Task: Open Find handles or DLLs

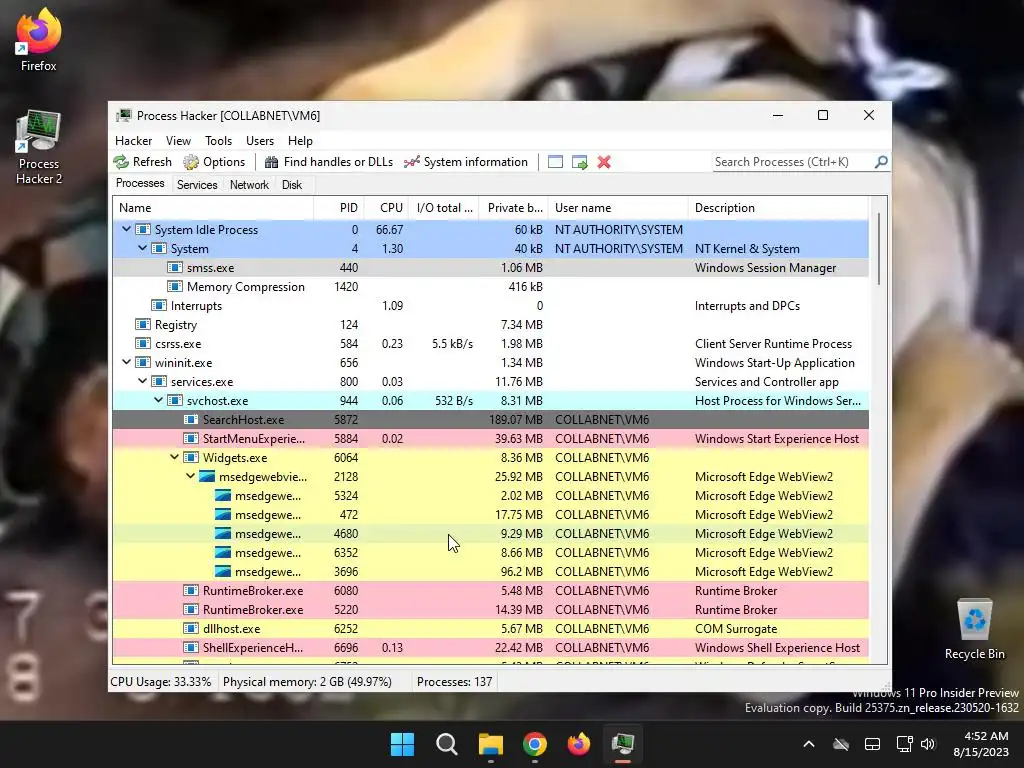Action: 328,162
